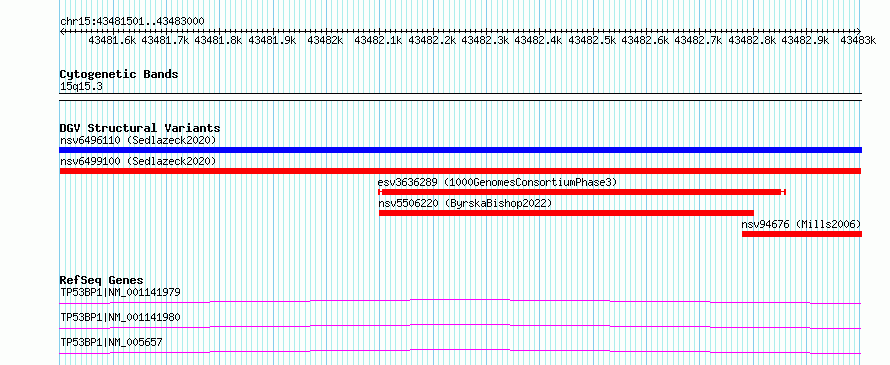Click the DGV Structural Variants track heading
Screen dimensions: 890x365
(140, 128)
